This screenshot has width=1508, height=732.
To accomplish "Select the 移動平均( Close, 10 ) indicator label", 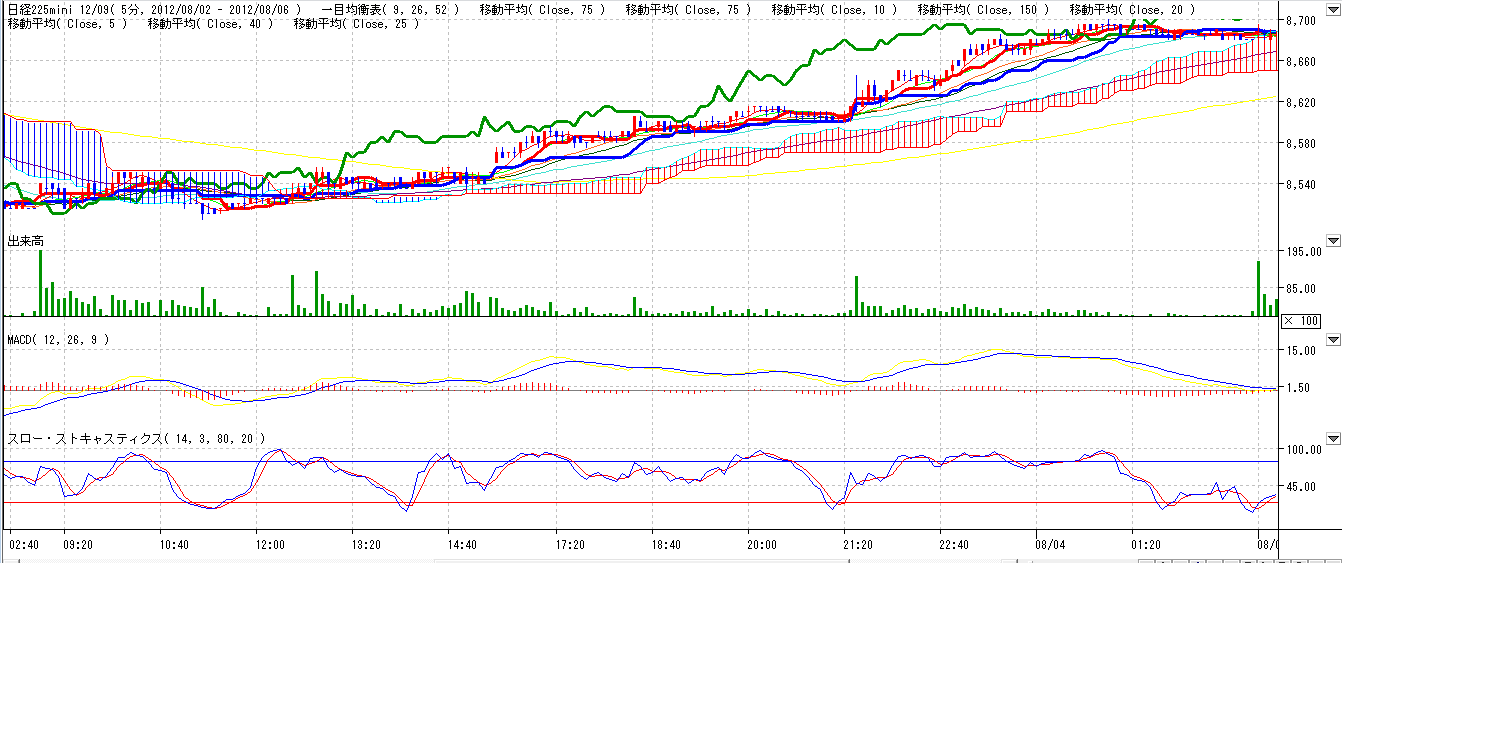I will 834,10.
